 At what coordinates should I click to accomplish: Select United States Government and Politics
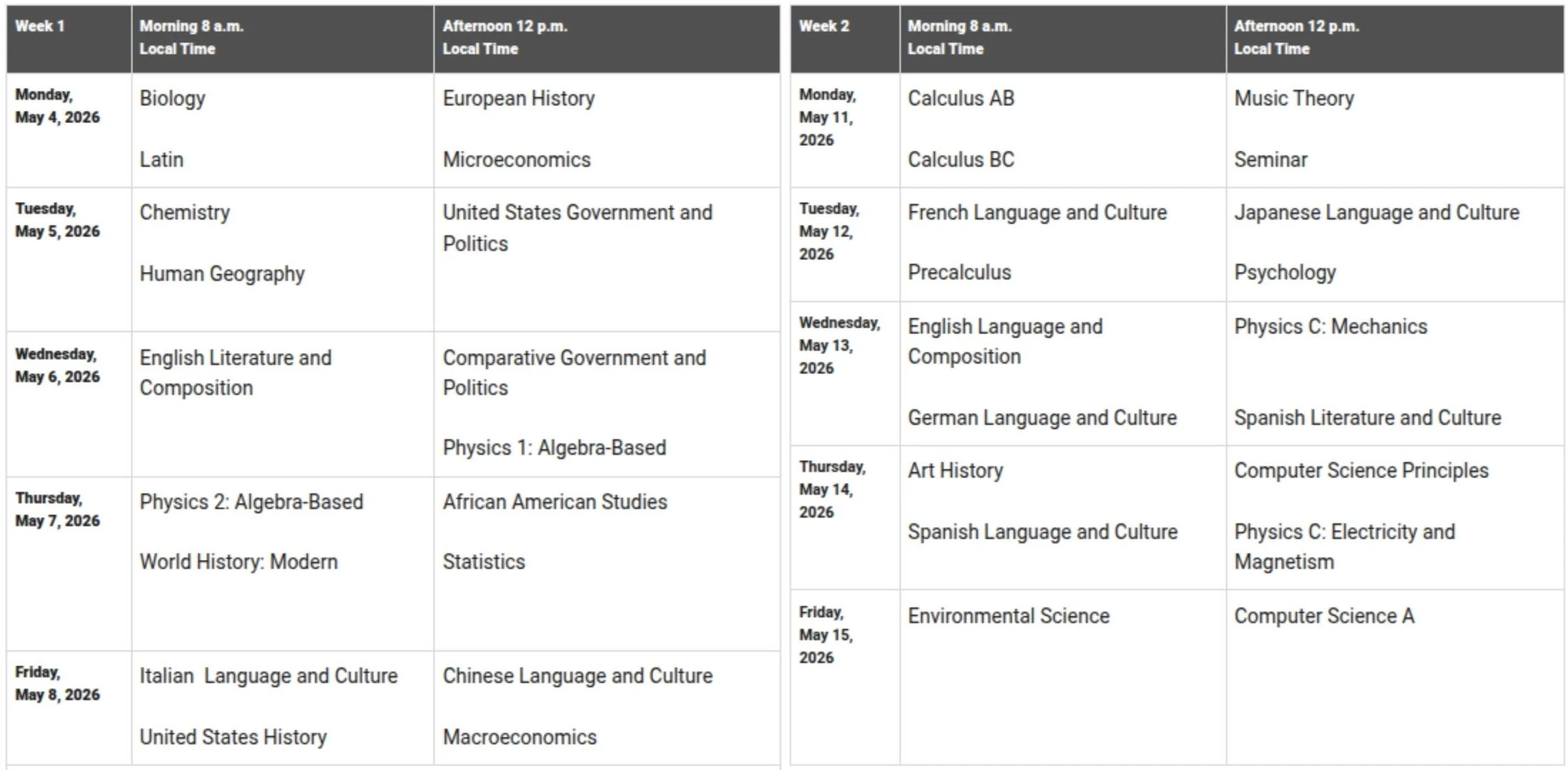click(x=577, y=227)
